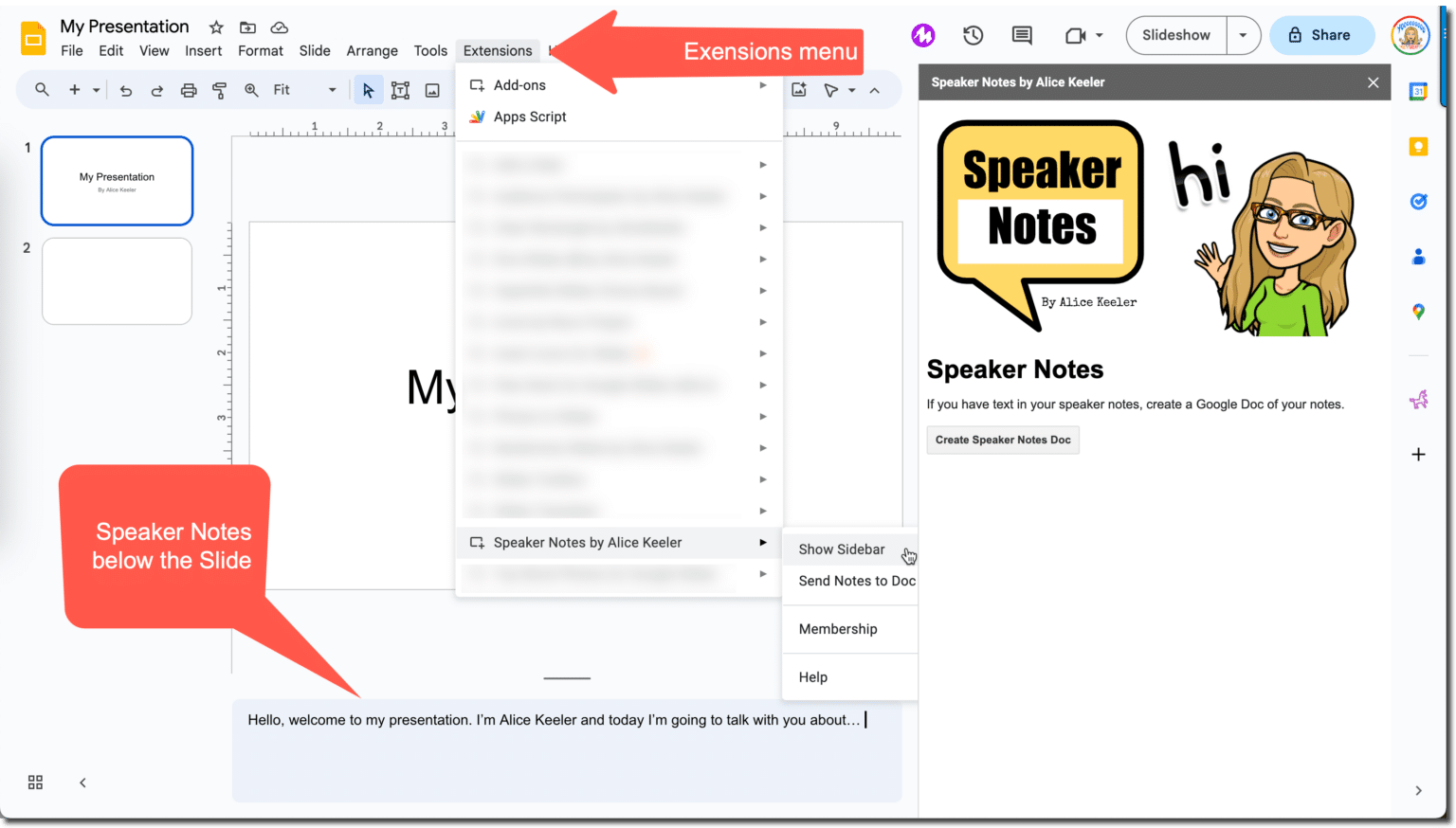Open the move-to-folder icon beside title
The width and height of the screenshot is (1456, 828).
point(247,27)
